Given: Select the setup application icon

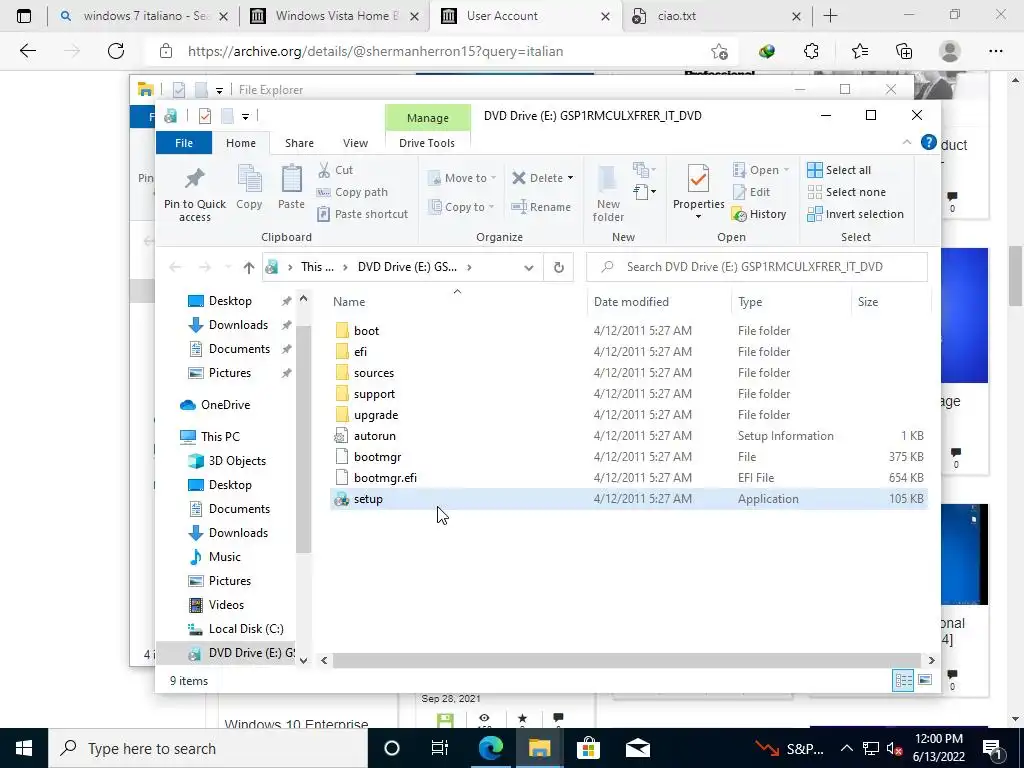Looking at the screenshot, I should pos(342,499).
